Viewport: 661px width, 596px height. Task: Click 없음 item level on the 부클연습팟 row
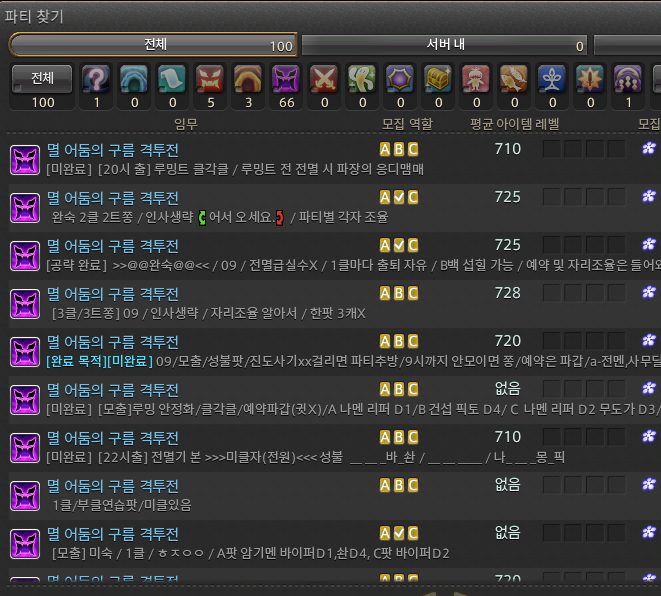[508, 485]
